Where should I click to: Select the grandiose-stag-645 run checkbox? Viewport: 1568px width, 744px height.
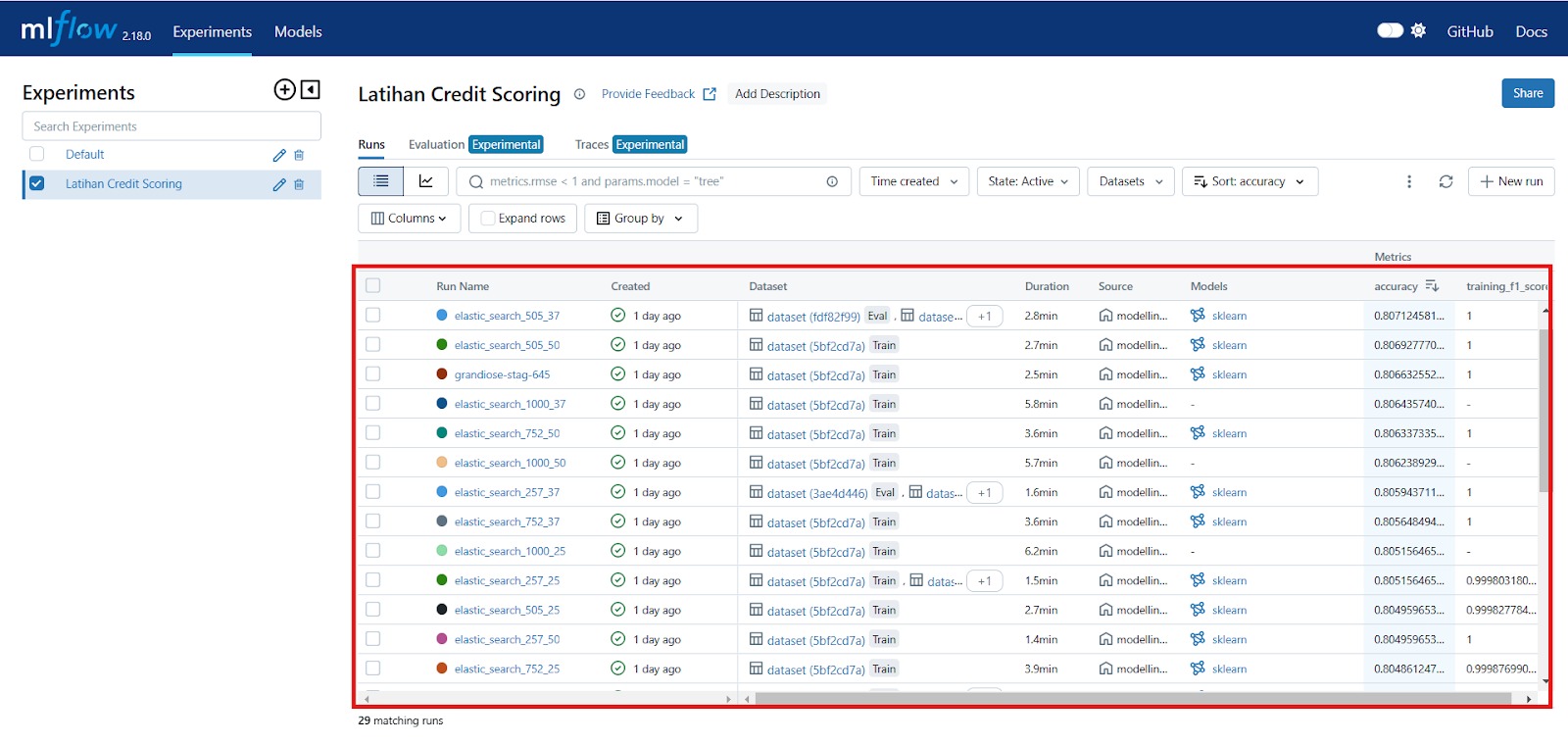pyautogui.click(x=373, y=374)
